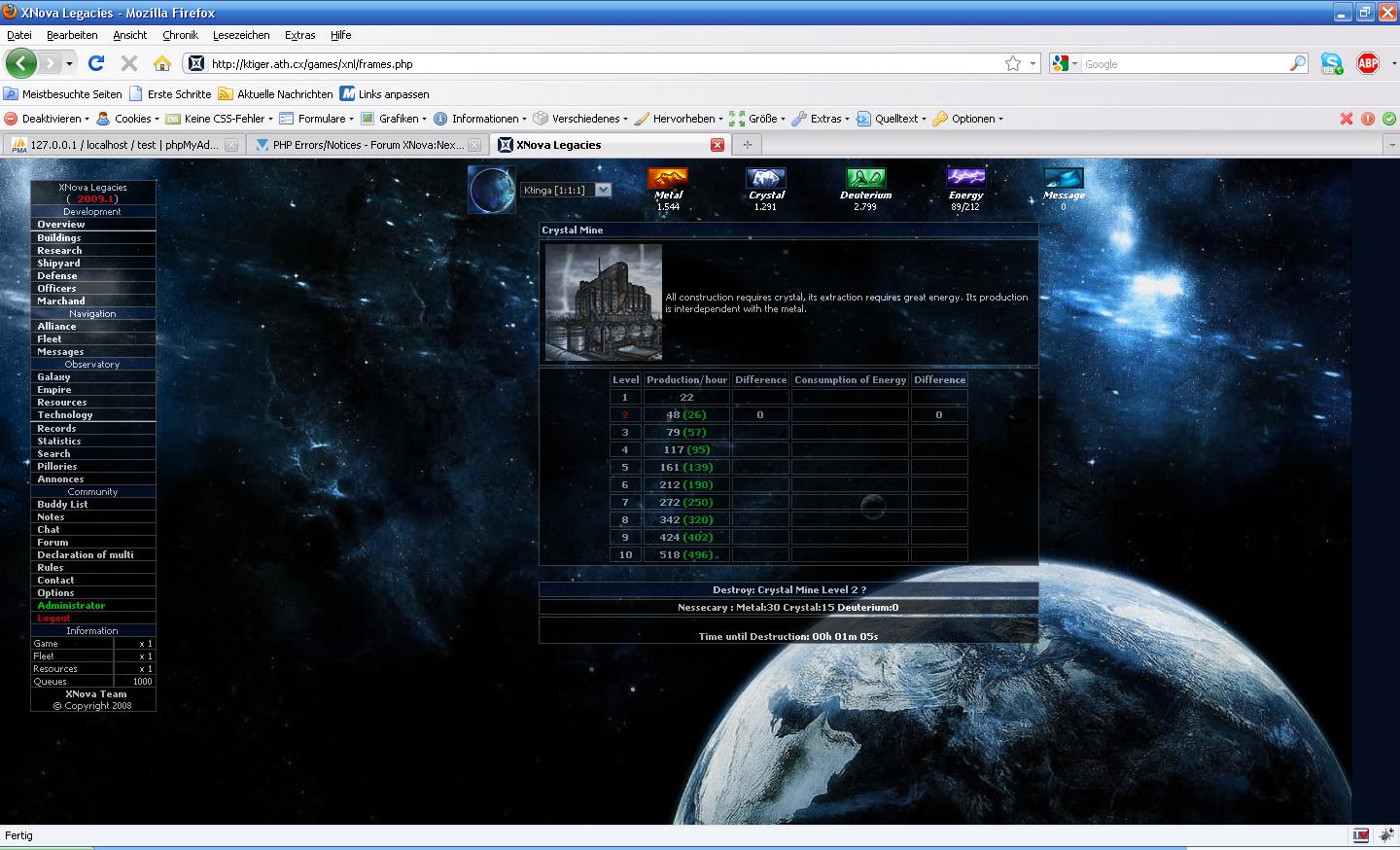
Task: Go to the Home page icon
Action: click(x=162, y=63)
